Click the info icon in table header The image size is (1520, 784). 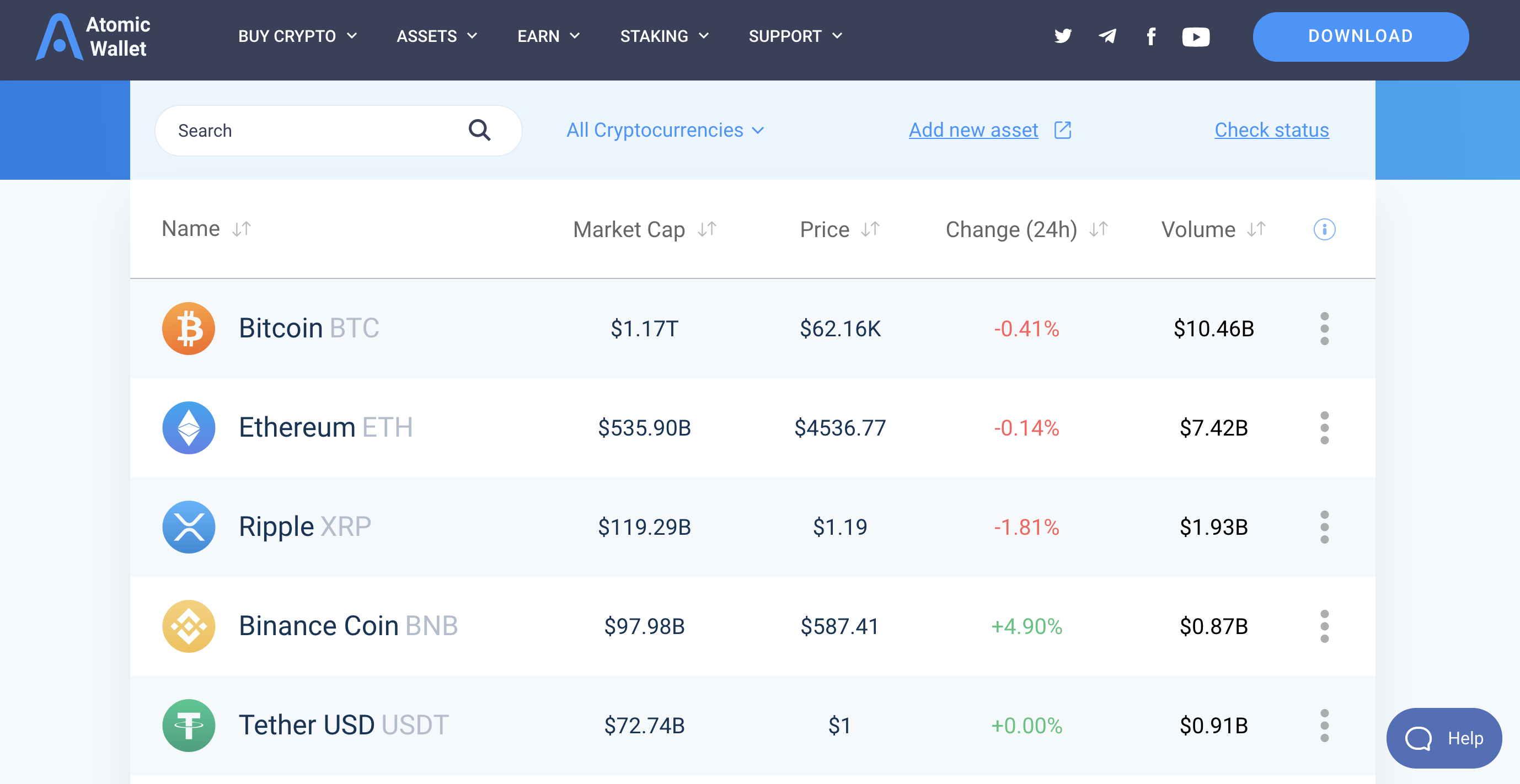pos(1324,229)
